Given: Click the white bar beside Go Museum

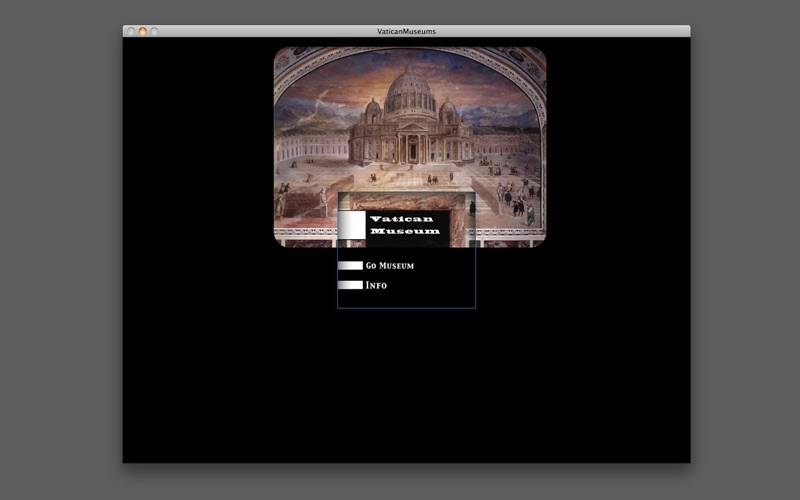Looking at the screenshot, I should coord(351,265).
